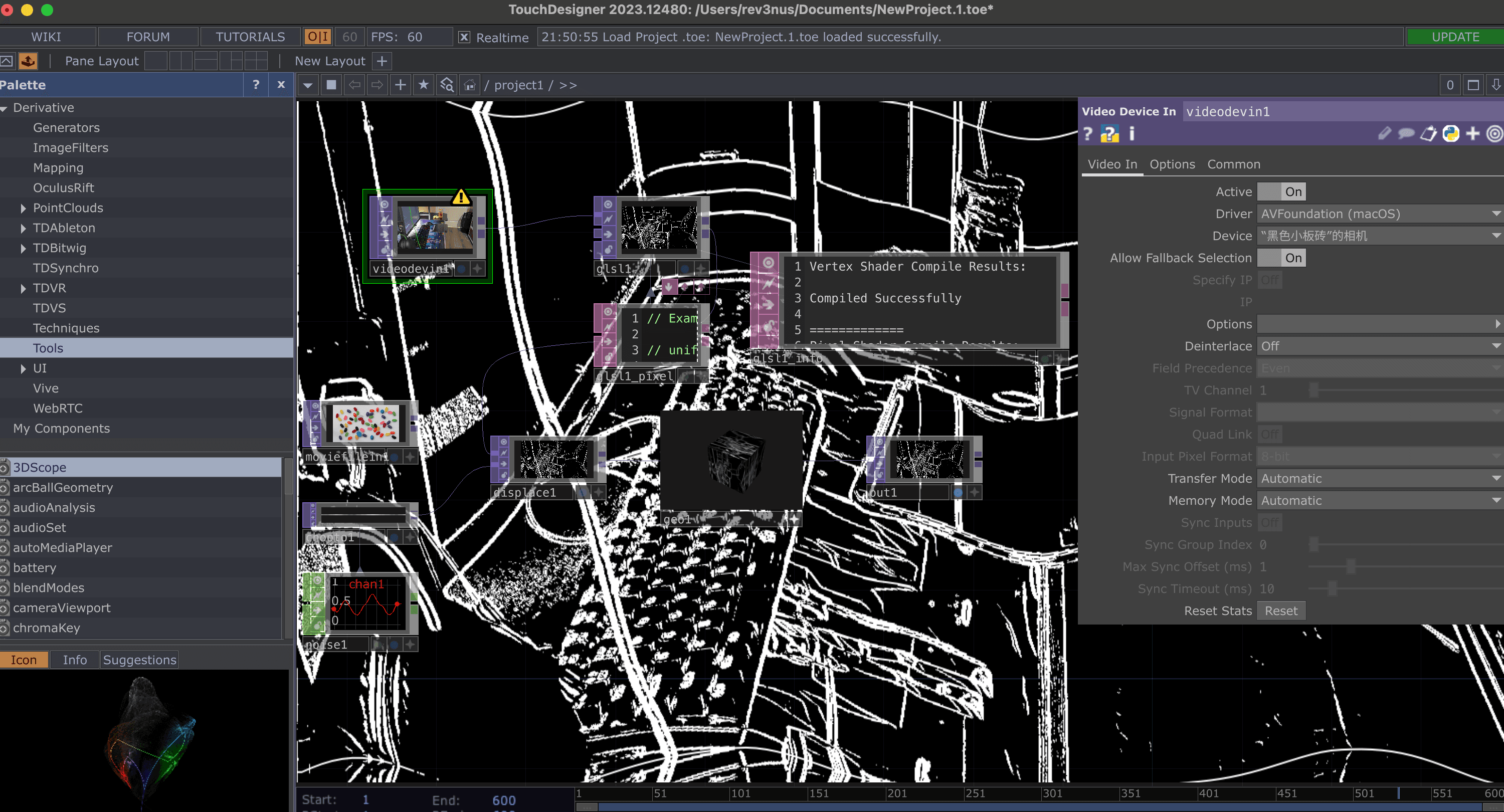
Task: Click the Python logo icon in parameter header
Action: pyautogui.click(x=1450, y=134)
